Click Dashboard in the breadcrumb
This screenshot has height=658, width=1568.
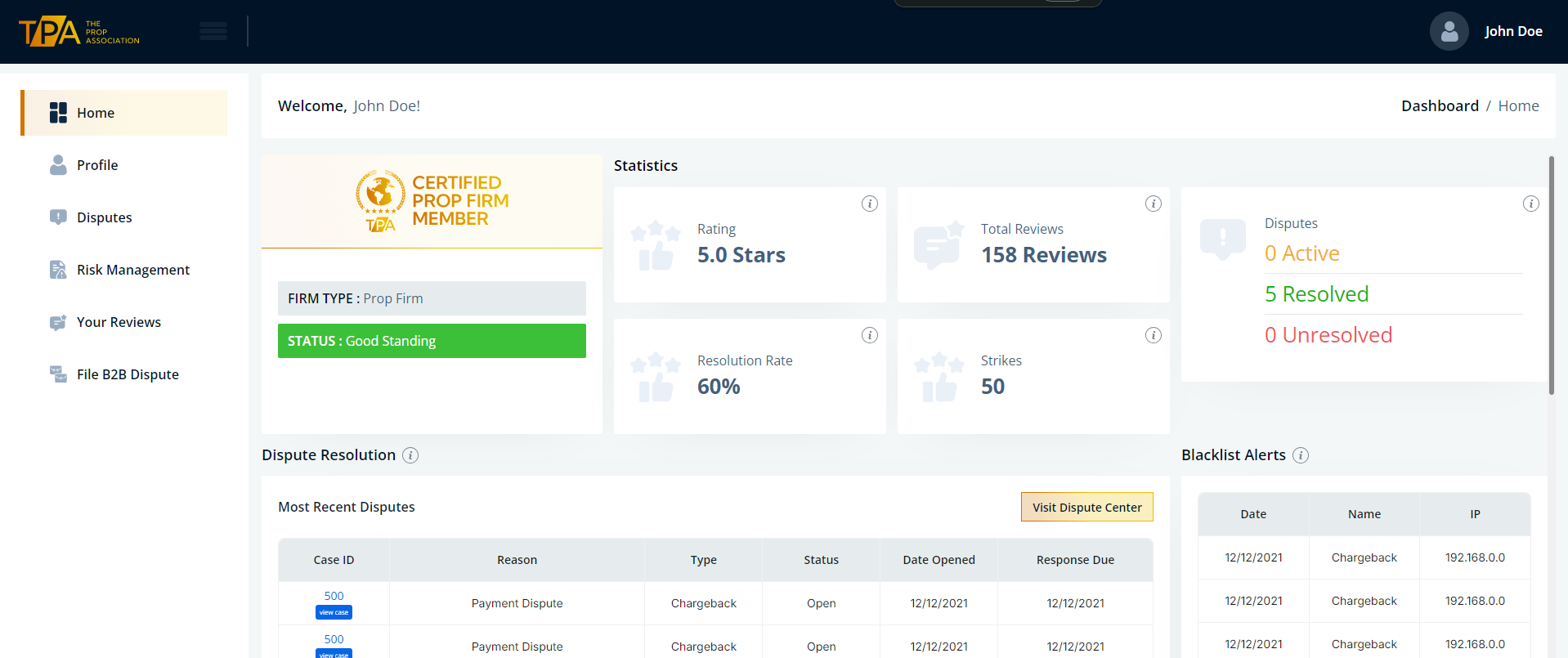click(x=1439, y=106)
